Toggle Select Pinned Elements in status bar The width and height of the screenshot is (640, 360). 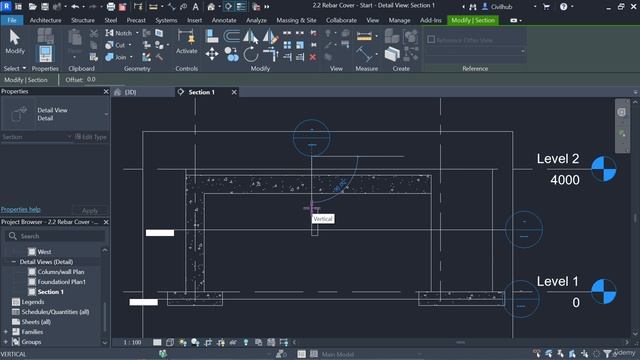click(560, 353)
